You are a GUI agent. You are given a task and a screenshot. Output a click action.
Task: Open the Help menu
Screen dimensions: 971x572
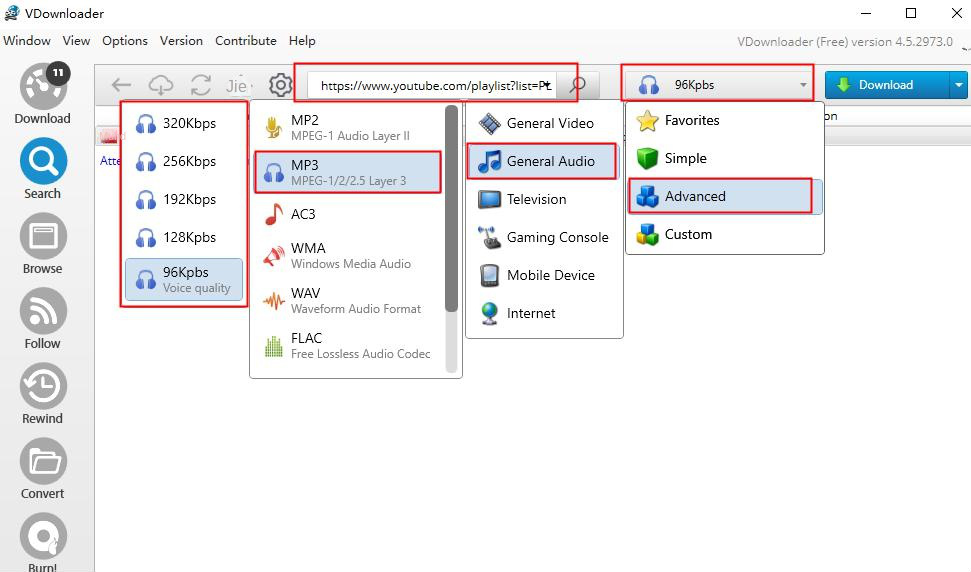coord(302,41)
